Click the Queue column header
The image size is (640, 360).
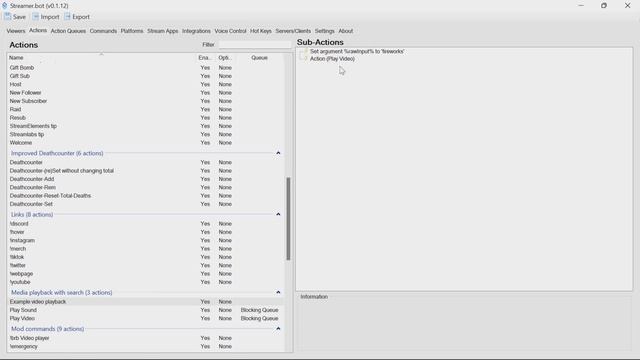click(260, 58)
